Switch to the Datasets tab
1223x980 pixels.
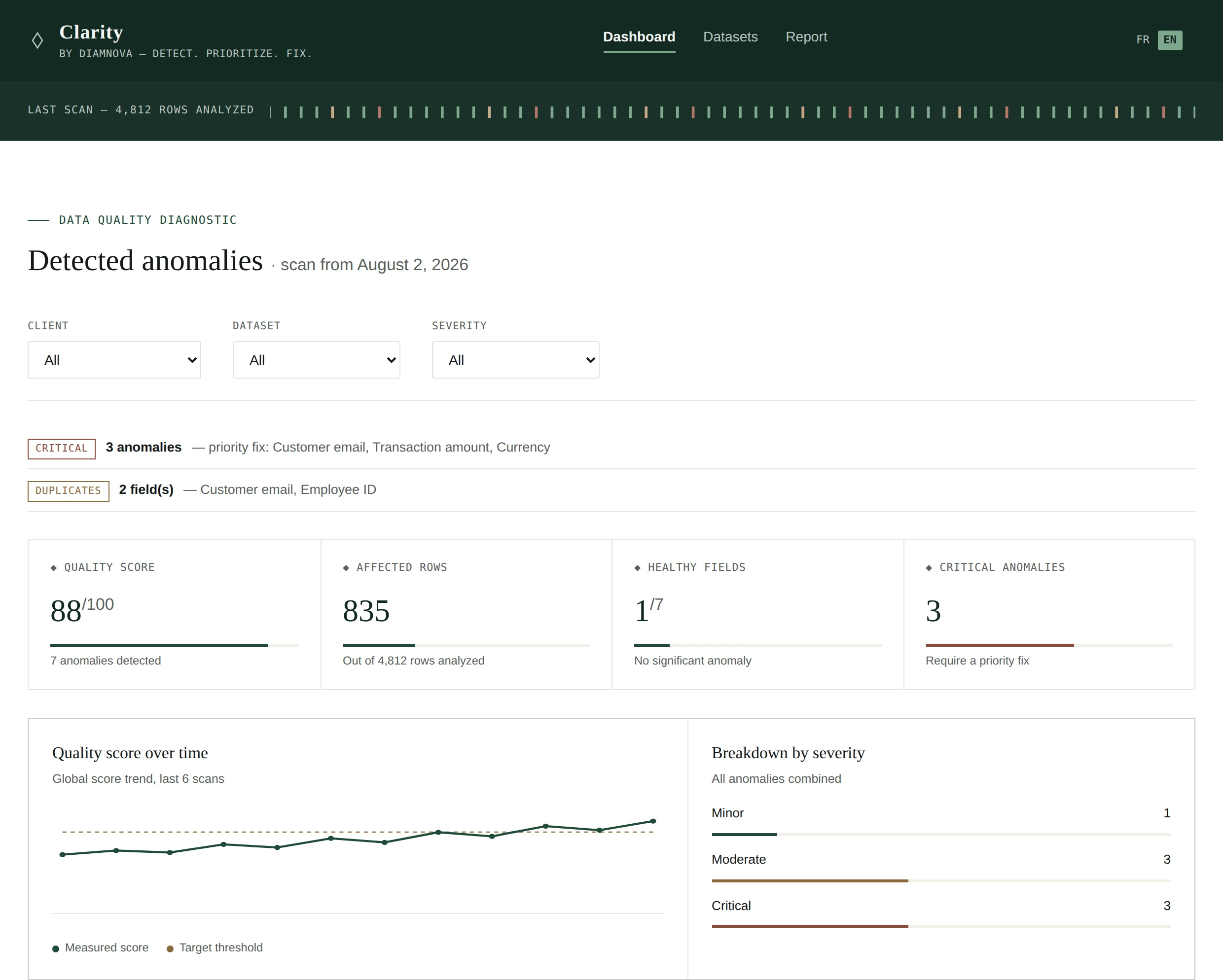[730, 37]
